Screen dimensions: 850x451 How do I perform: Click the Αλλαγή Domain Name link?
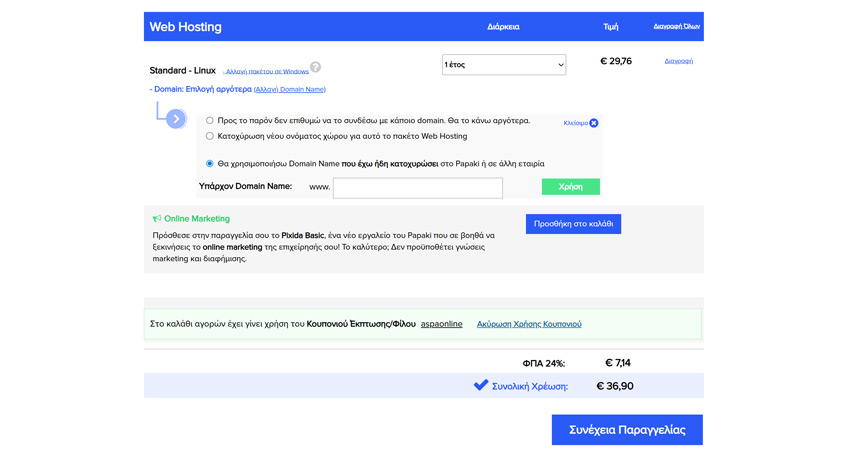pos(290,90)
